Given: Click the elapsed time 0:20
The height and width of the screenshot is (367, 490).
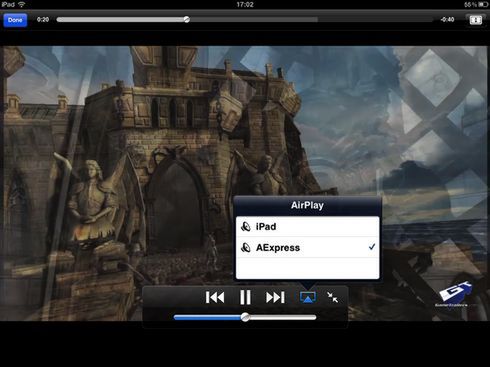Looking at the screenshot, I should (x=43, y=20).
